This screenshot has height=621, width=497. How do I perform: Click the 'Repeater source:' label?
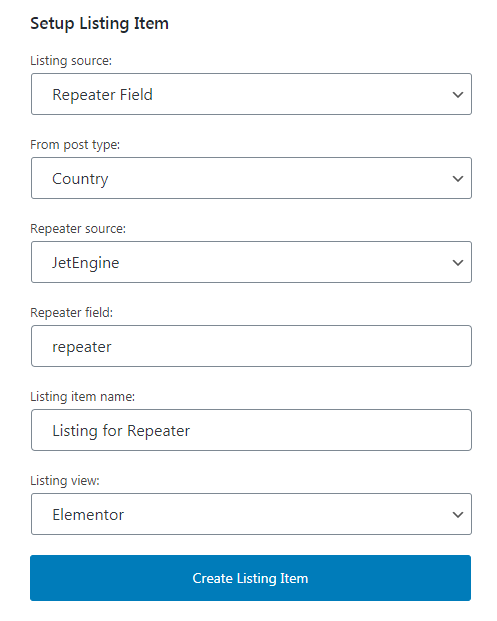78,229
